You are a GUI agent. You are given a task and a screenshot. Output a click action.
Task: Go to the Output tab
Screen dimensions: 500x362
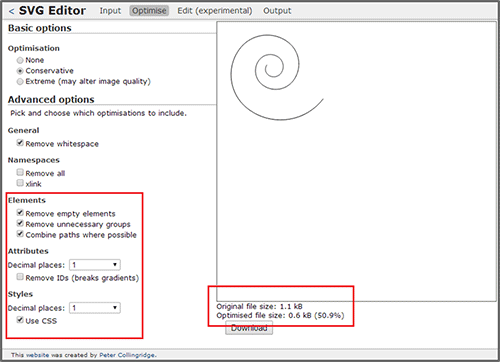277,11
